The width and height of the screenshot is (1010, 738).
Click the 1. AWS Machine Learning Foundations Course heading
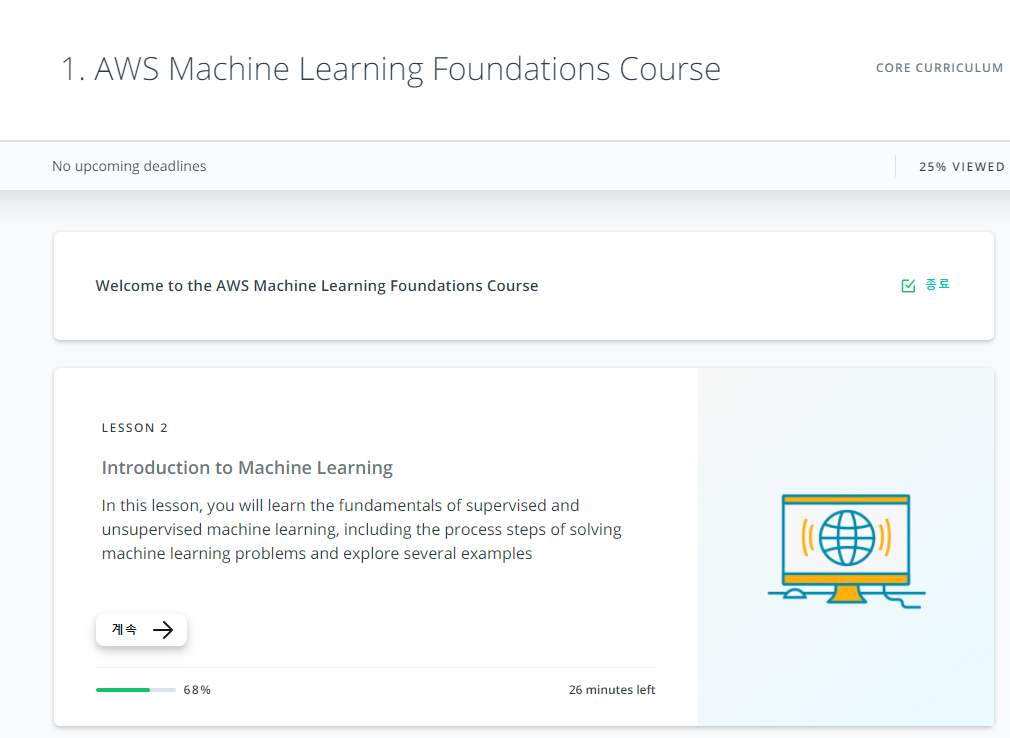[x=391, y=69]
